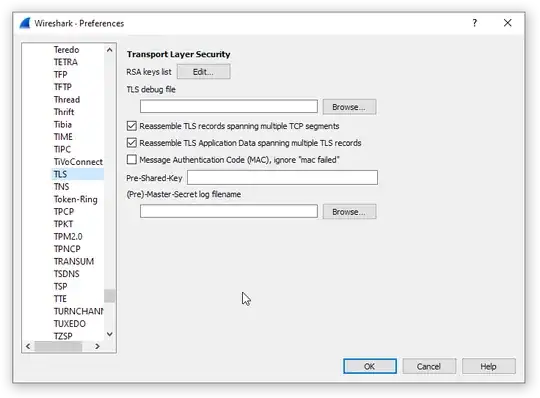Click the protocol list right scroll arrow
540x398 pixels.
[97, 346]
